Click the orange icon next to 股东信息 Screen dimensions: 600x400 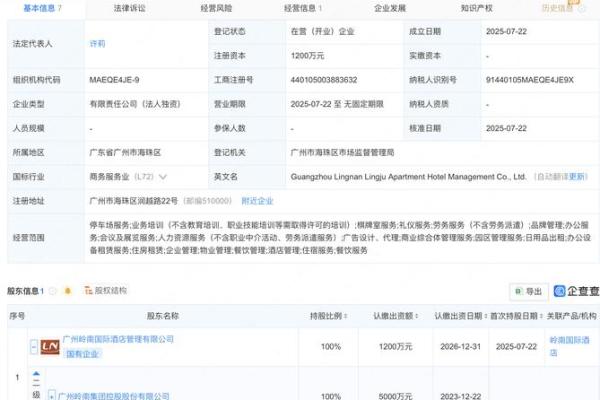[x=68, y=291]
